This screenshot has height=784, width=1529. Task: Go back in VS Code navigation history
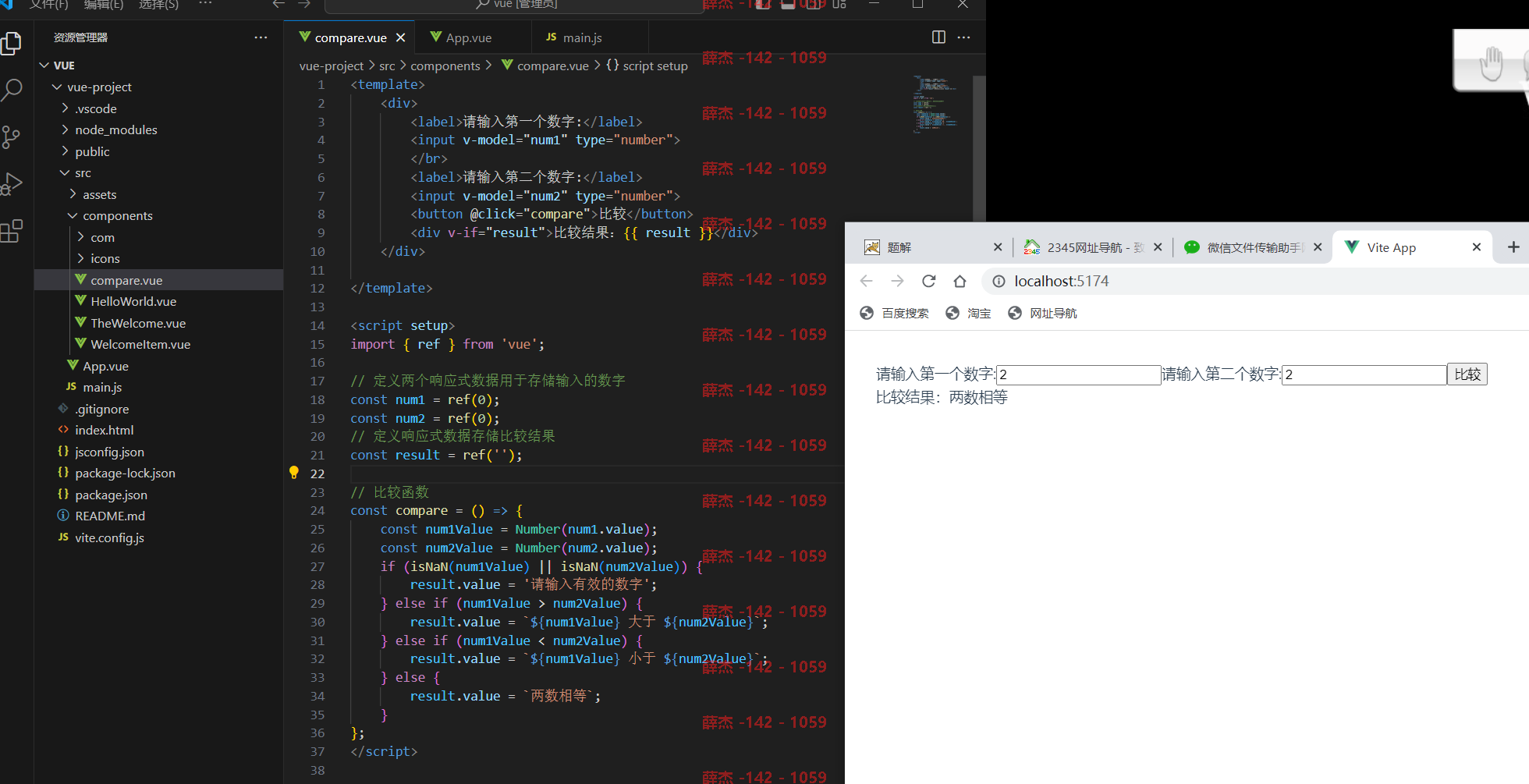[278, 5]
